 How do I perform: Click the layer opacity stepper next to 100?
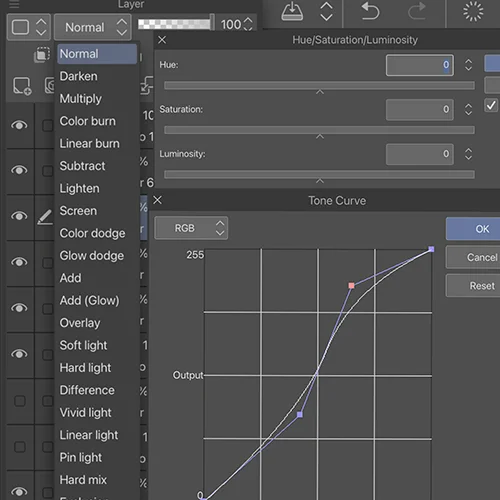(x=248, y=24)
